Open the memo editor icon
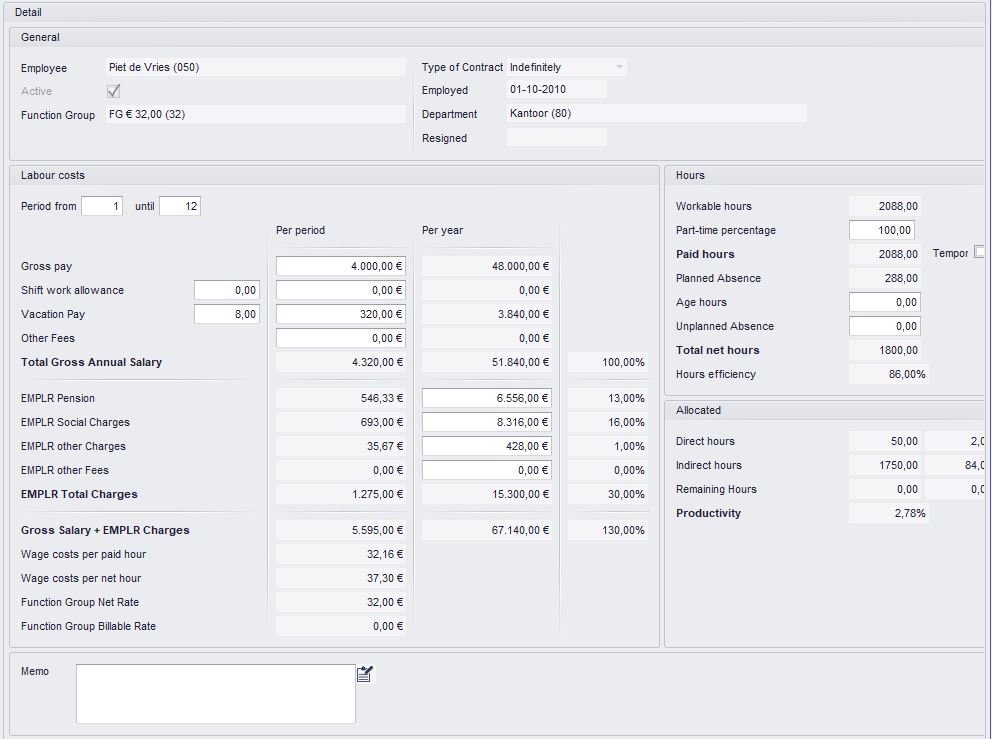Screen dimensions: 992x739 click(x=364, y=674)
